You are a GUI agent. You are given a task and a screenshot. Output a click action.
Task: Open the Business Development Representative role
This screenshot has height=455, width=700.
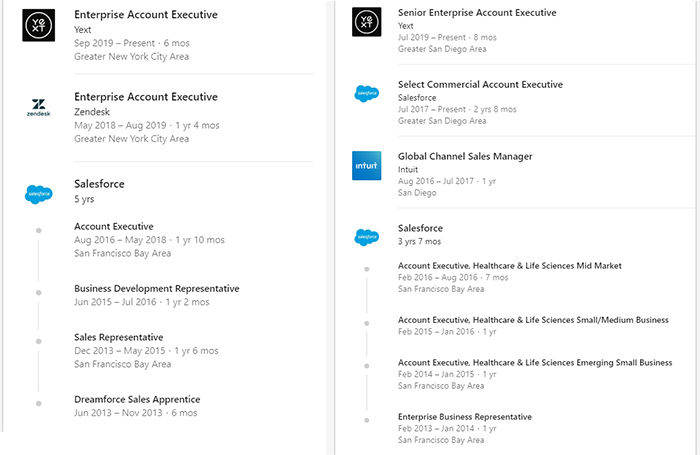156,288
